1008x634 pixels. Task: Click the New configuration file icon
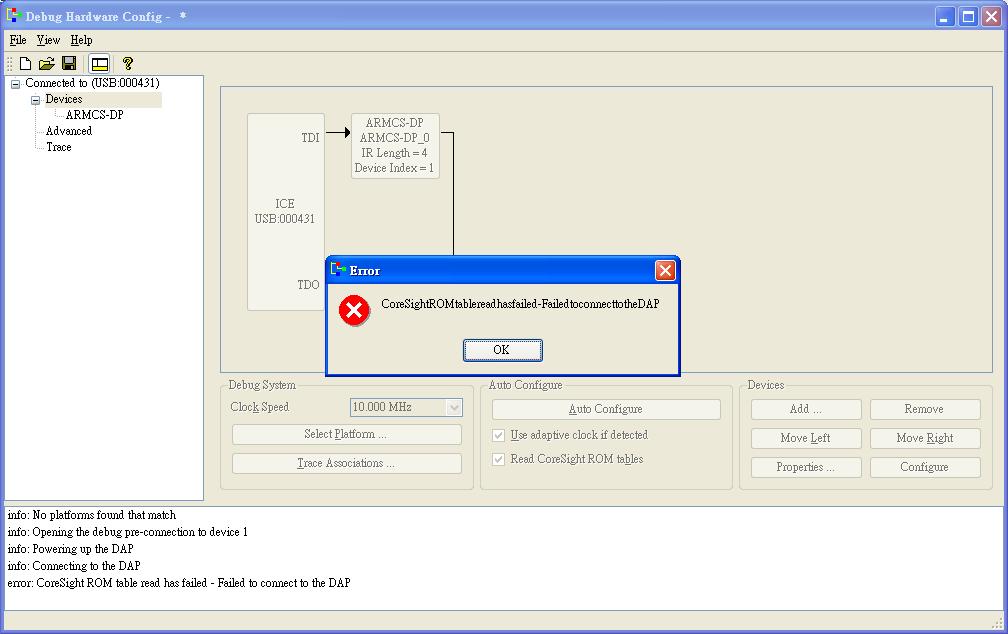(26, 63)
